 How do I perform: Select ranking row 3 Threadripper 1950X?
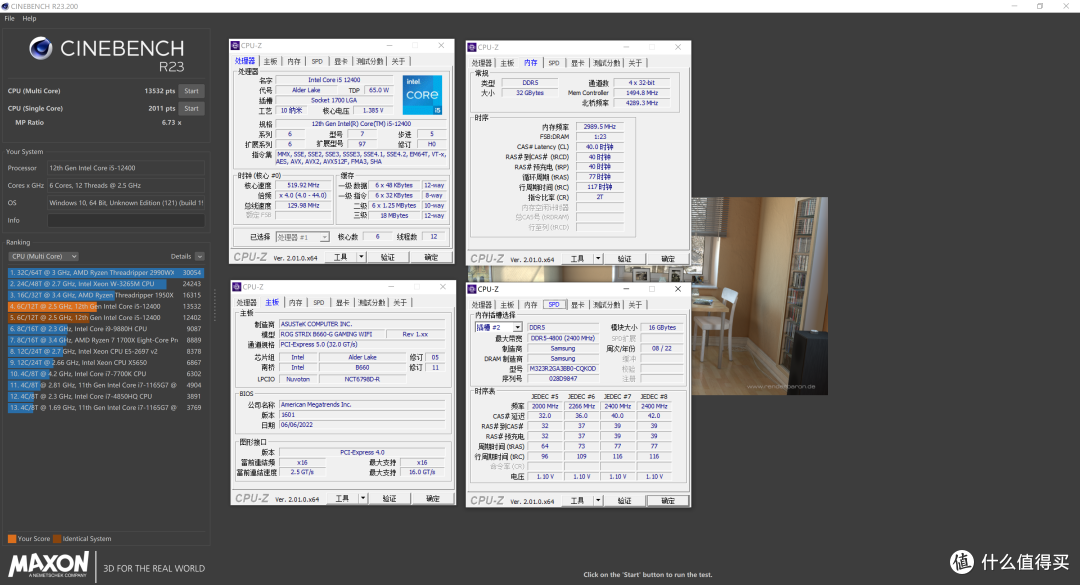(105, 295)
